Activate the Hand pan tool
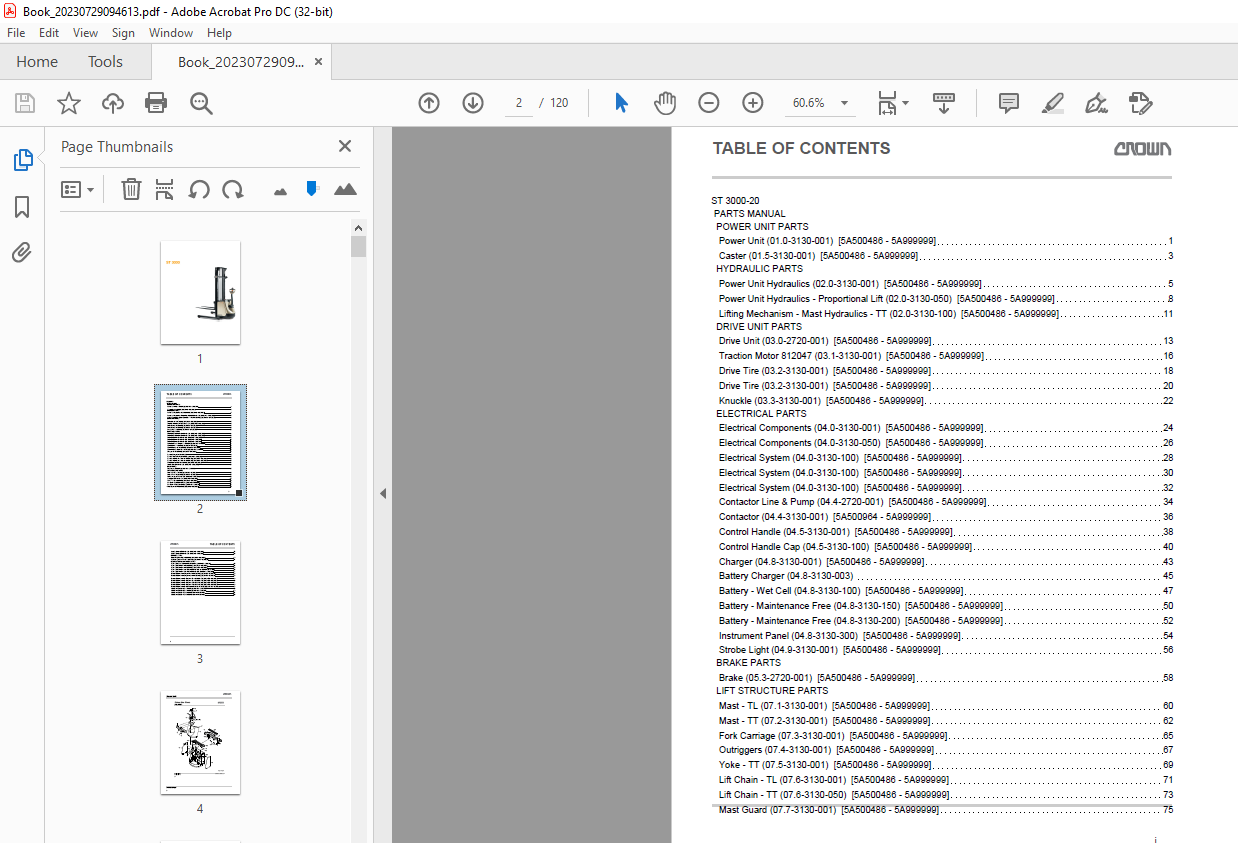 tap(665, 103)
